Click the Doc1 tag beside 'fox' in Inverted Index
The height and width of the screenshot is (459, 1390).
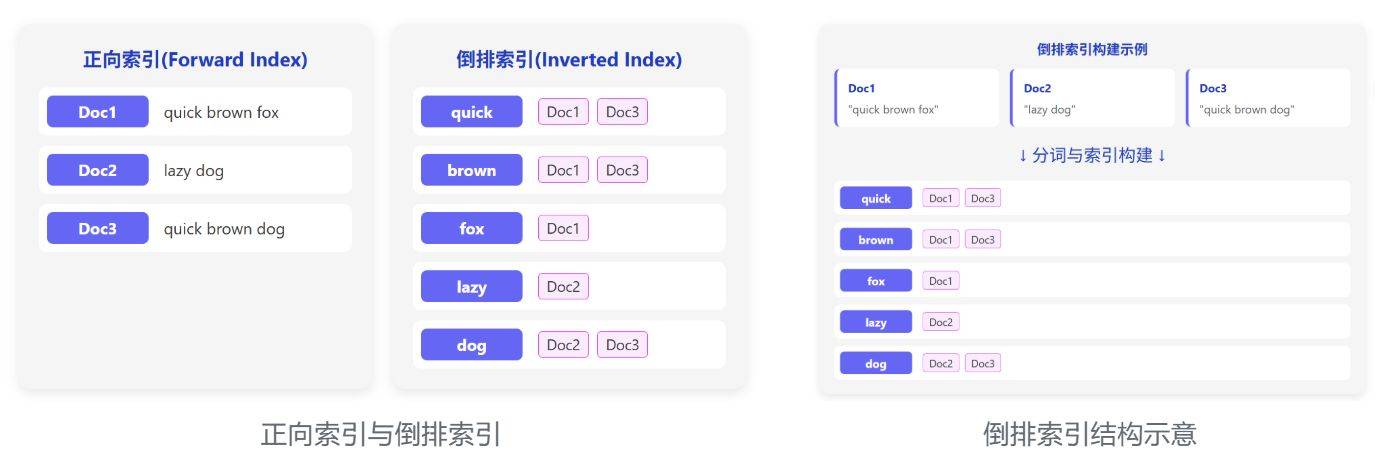tap(563, 228)
